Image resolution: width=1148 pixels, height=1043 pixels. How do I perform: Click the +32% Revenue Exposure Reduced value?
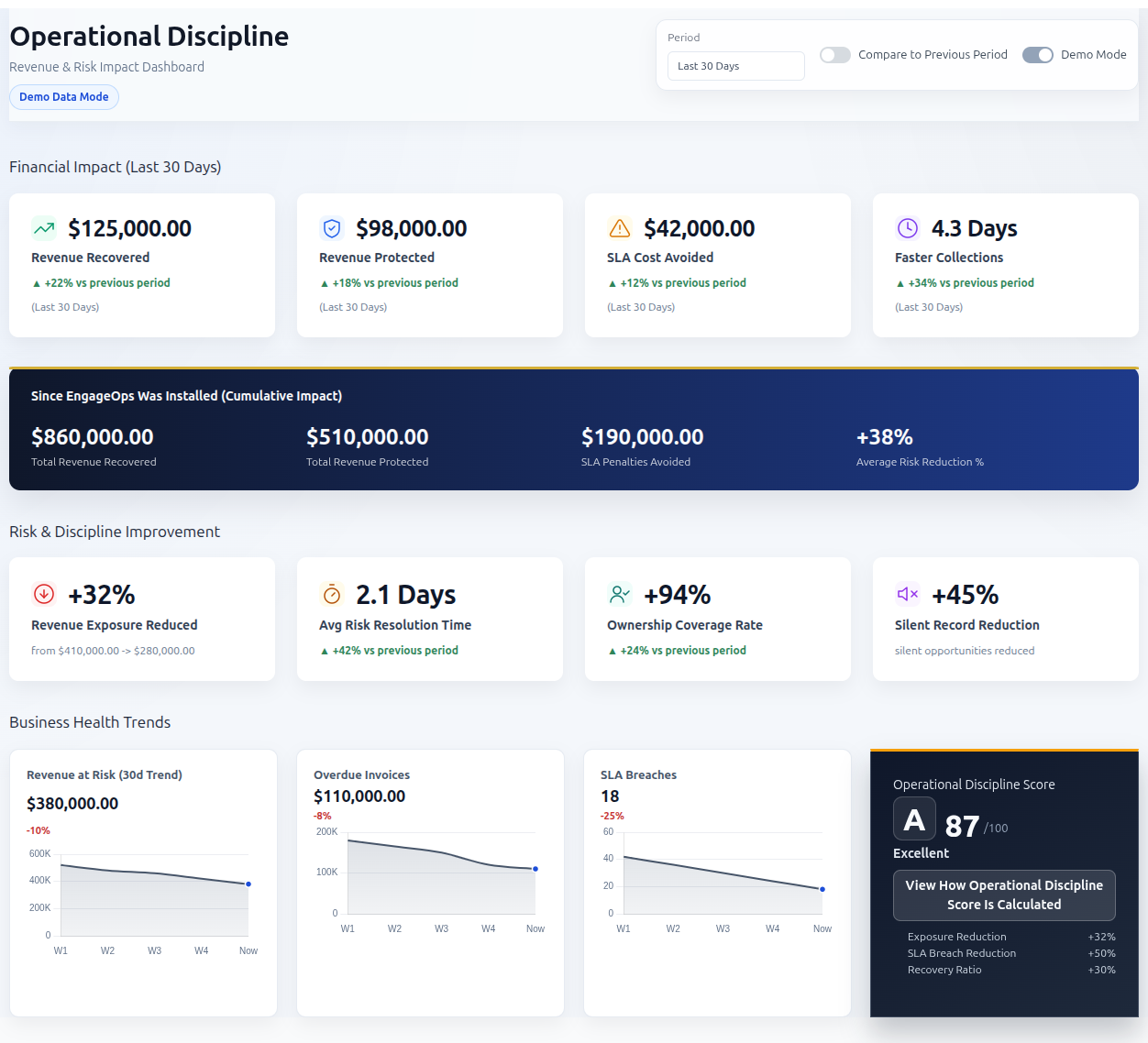102,595
